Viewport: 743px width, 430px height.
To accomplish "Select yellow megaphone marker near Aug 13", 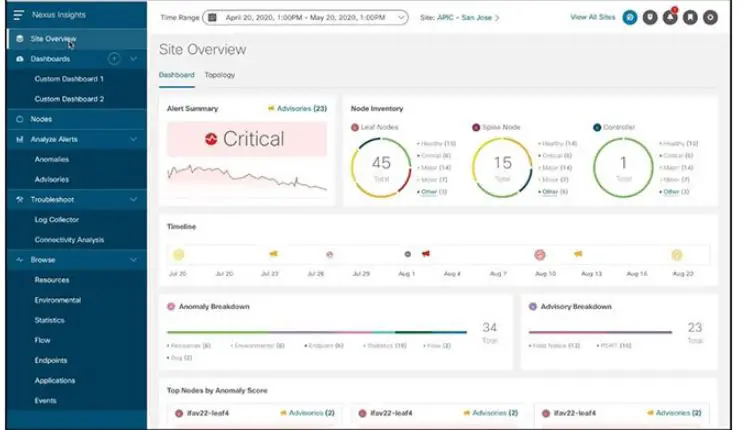I will coord(578,254).
